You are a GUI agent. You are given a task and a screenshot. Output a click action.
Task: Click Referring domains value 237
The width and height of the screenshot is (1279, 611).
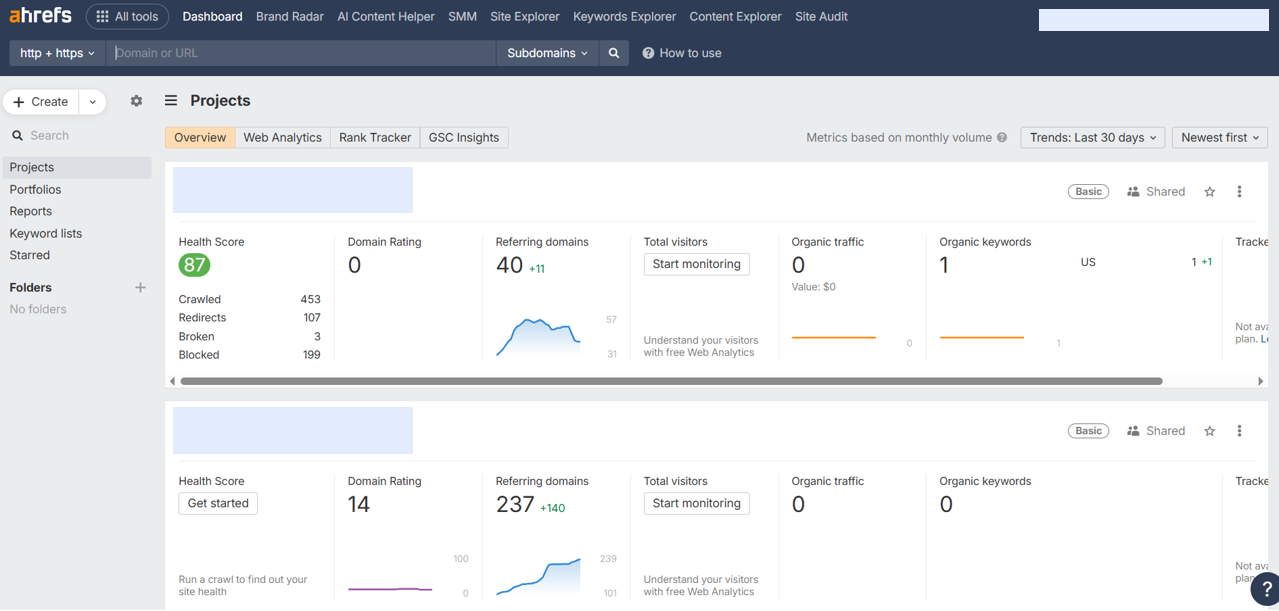coord(515,504)
